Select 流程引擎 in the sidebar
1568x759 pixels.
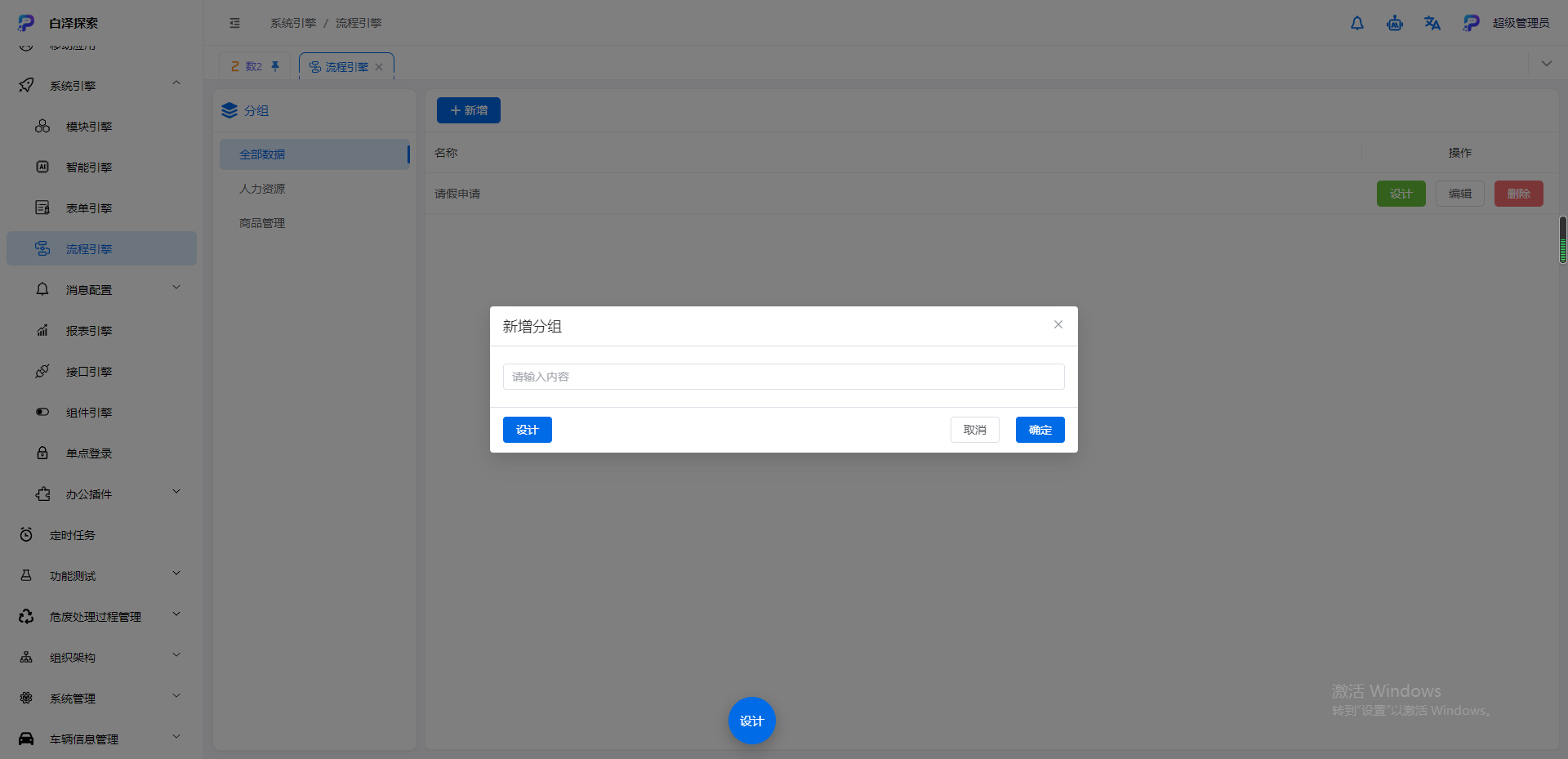[102, 248]
